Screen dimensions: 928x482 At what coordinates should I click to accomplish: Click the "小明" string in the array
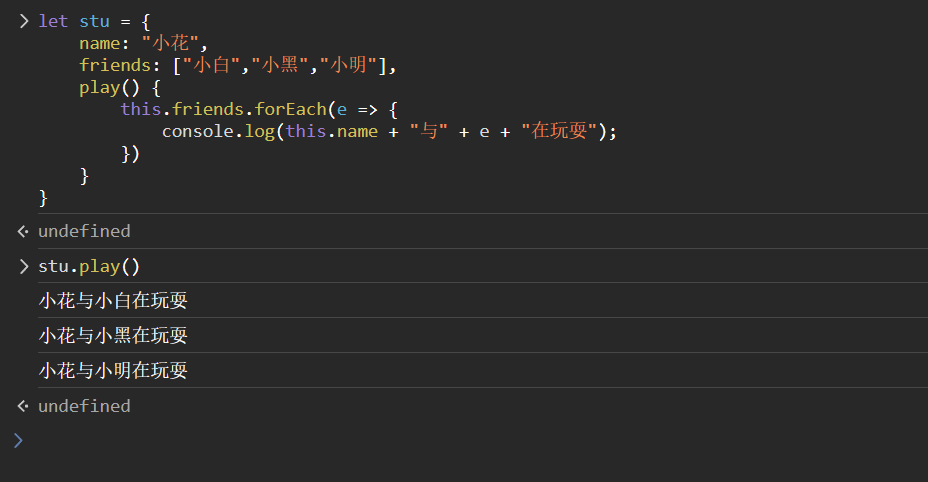point(353,66)
